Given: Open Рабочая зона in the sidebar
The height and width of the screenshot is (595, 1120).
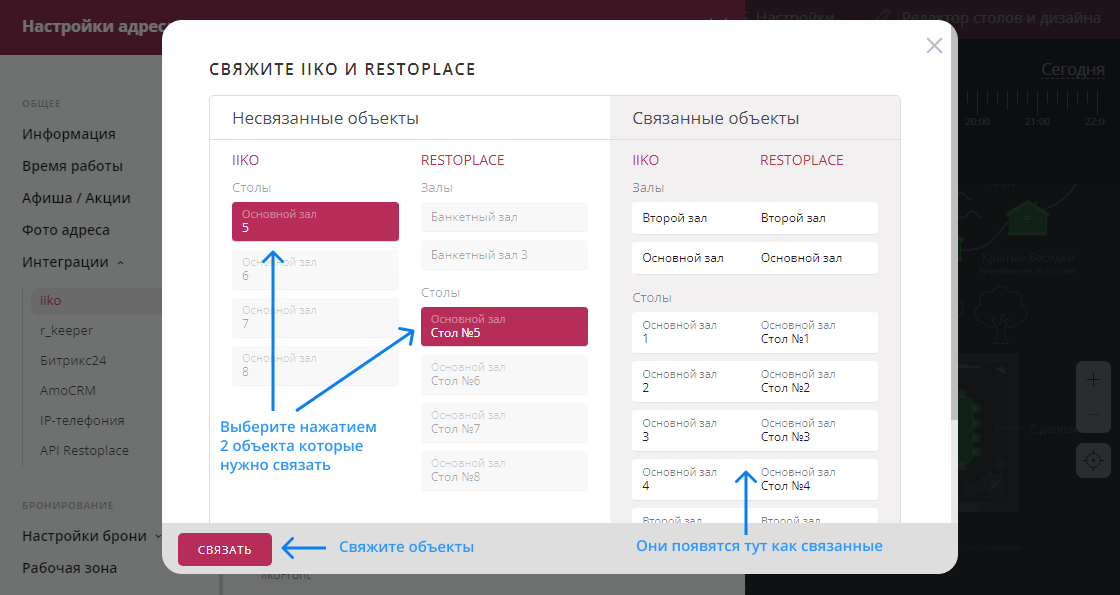Looking at the screenshot, I should (x=70, y=567).
